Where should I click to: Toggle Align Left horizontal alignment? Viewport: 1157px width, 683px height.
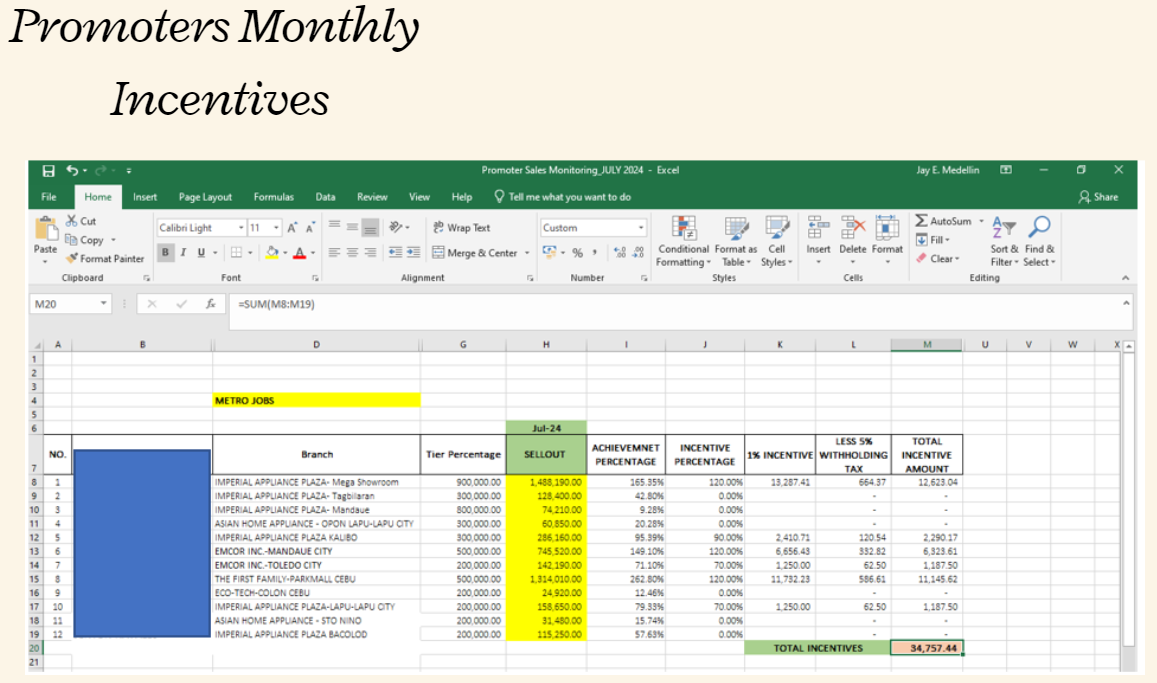tap(334, 252)
